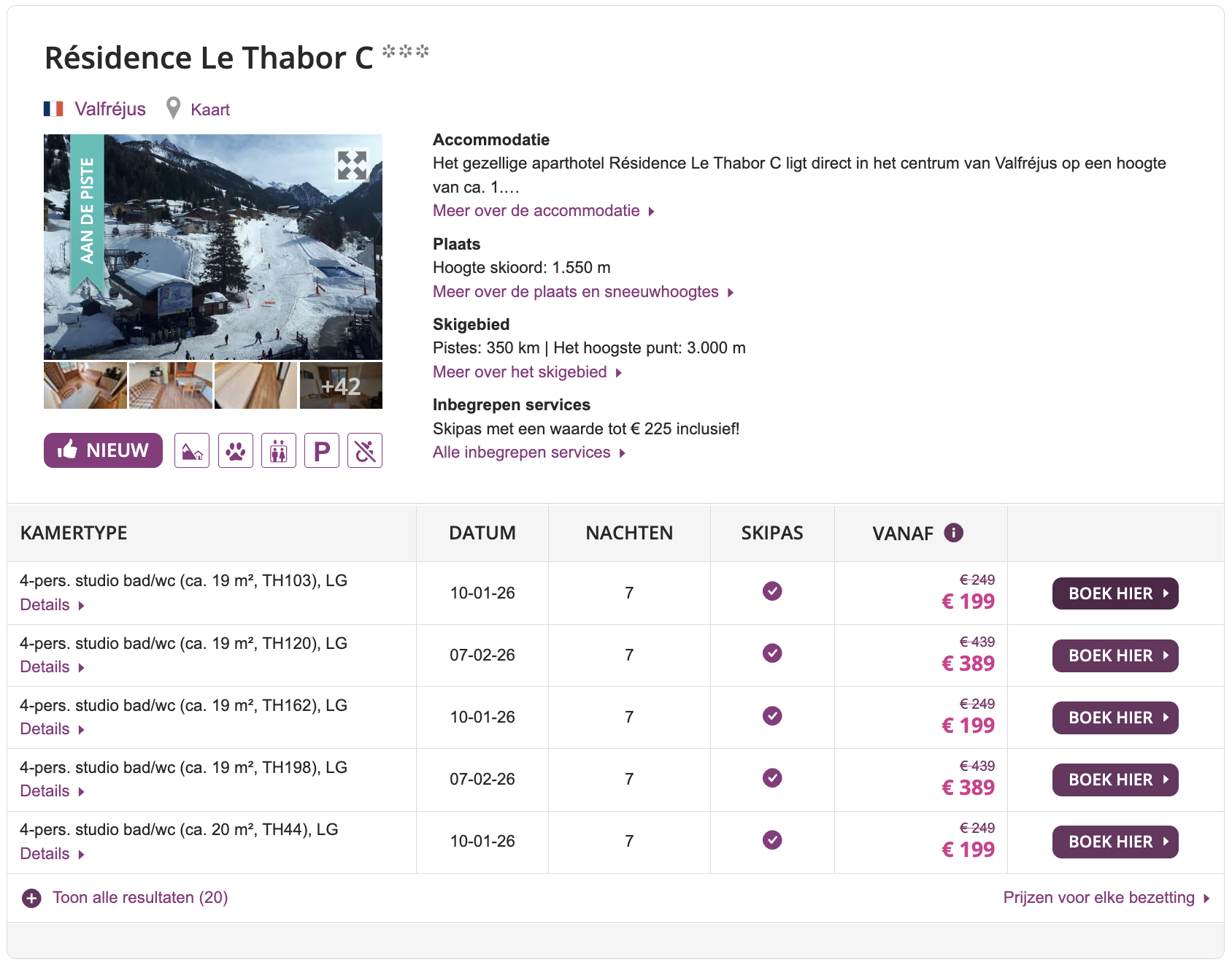Viewport: 1232px width, 965px height.
Task: Open the +42 photos thumbnail
Action: click(x=341, y=385)
